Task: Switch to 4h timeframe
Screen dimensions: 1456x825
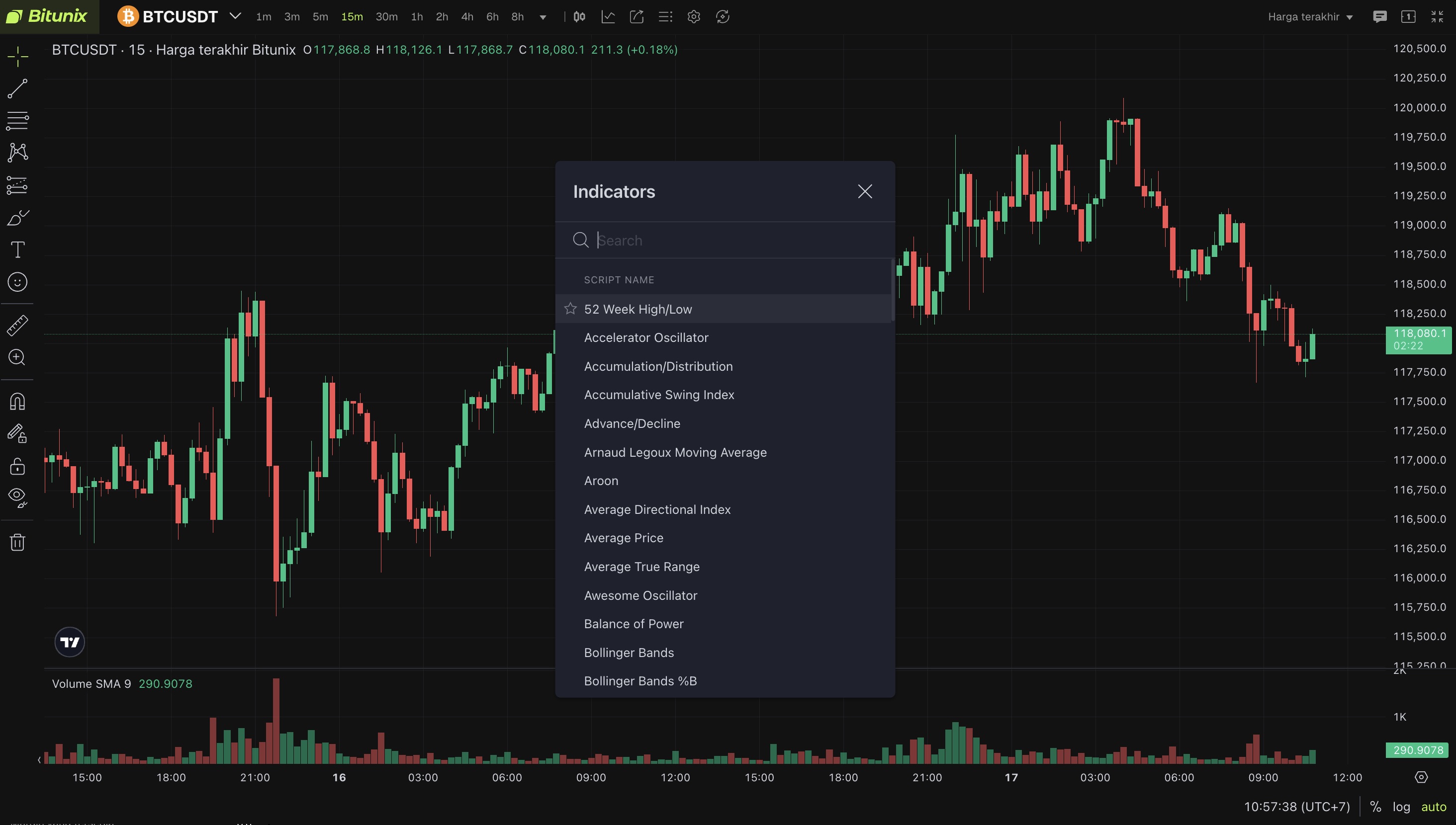Action: [467, 16]
